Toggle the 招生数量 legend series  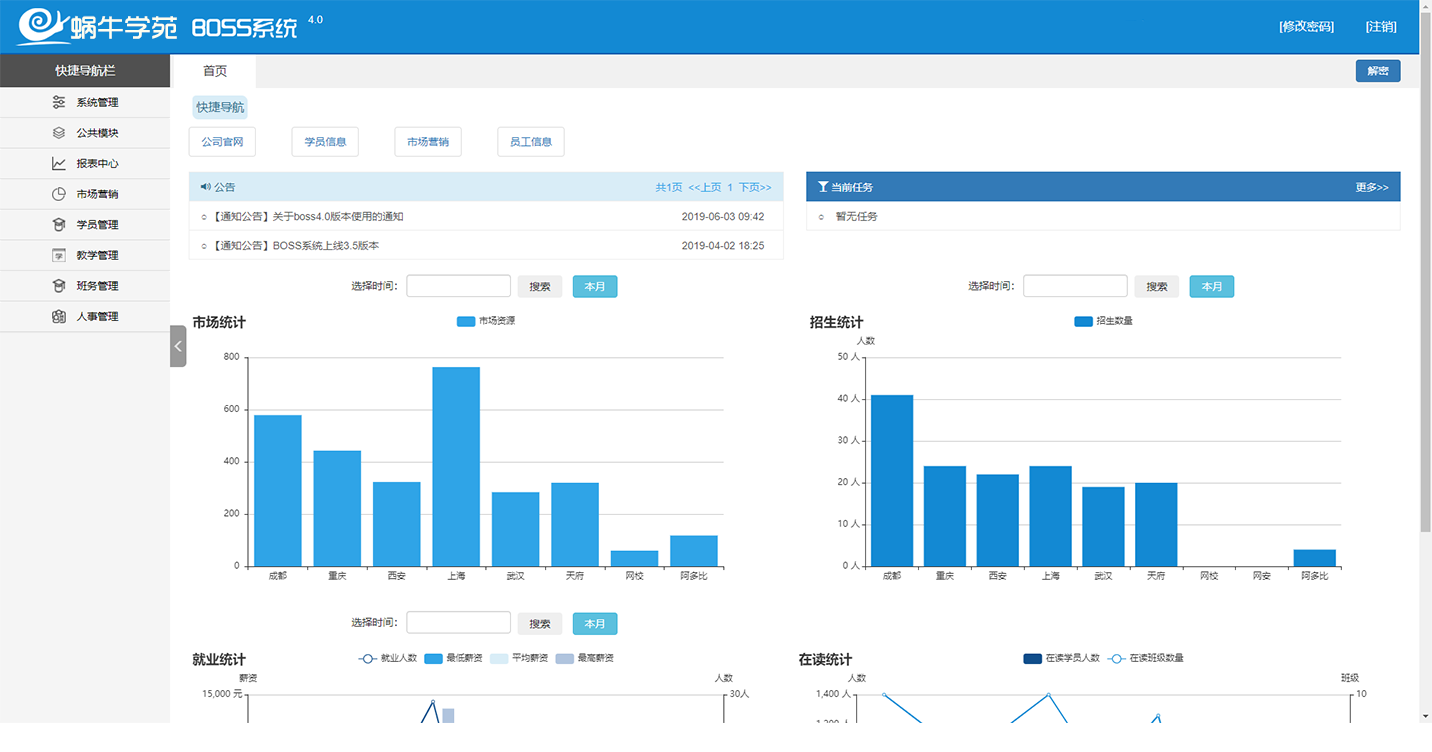click(x=1103, y=321)
